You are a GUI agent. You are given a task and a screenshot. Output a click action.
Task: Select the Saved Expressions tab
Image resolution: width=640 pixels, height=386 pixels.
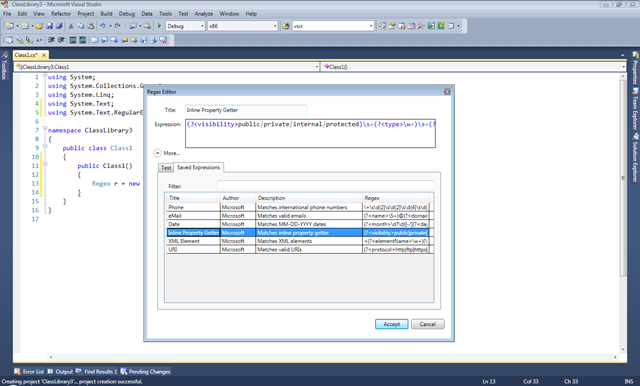point(198,167)
